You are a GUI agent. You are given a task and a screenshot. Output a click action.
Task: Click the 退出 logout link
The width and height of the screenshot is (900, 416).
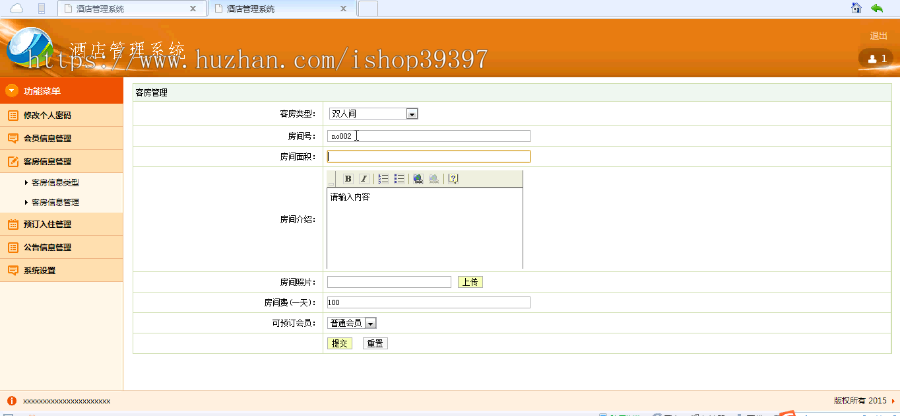pos(878,36)
